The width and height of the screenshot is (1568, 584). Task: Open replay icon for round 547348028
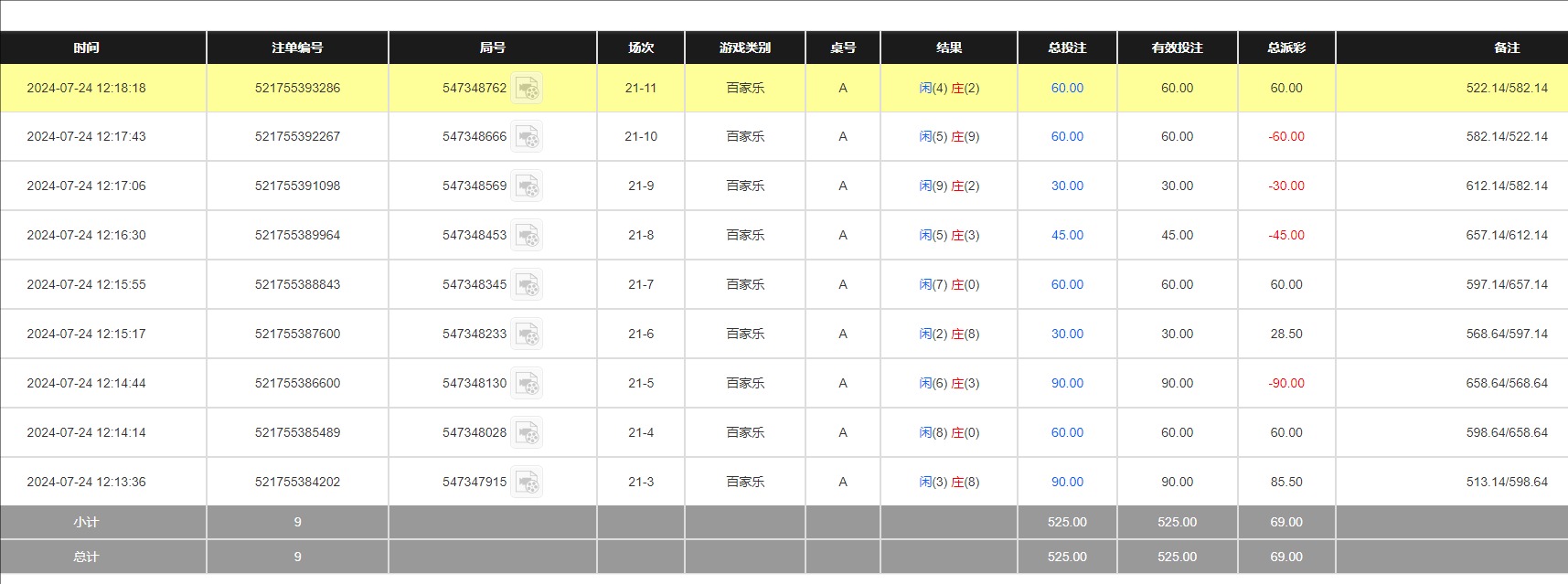528,432
